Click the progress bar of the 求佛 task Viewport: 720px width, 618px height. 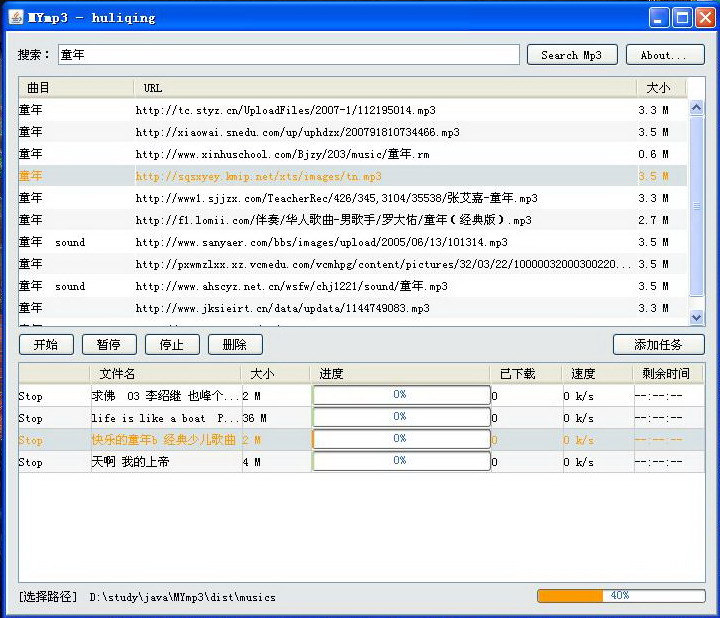[401, 395]
